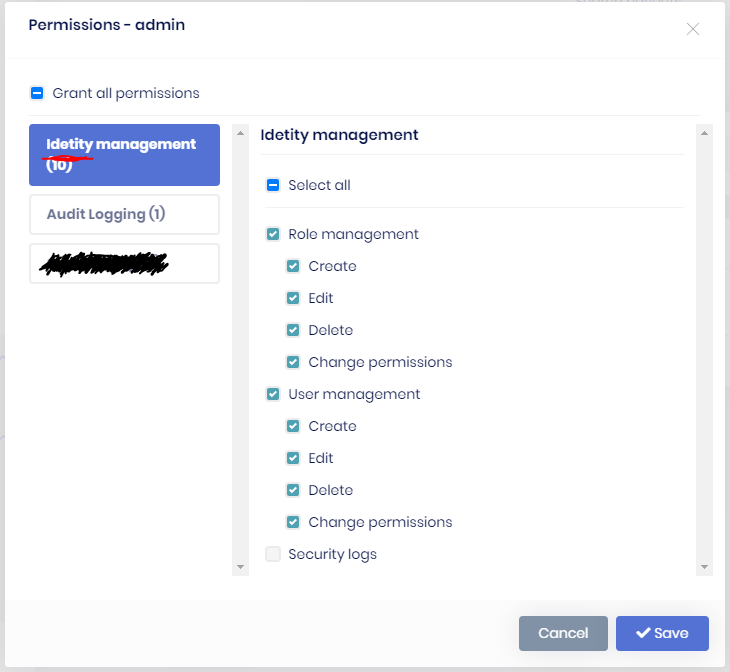Toggle the Grant all permissions checkbox
730x672 pixels.
tap(37, 93)
